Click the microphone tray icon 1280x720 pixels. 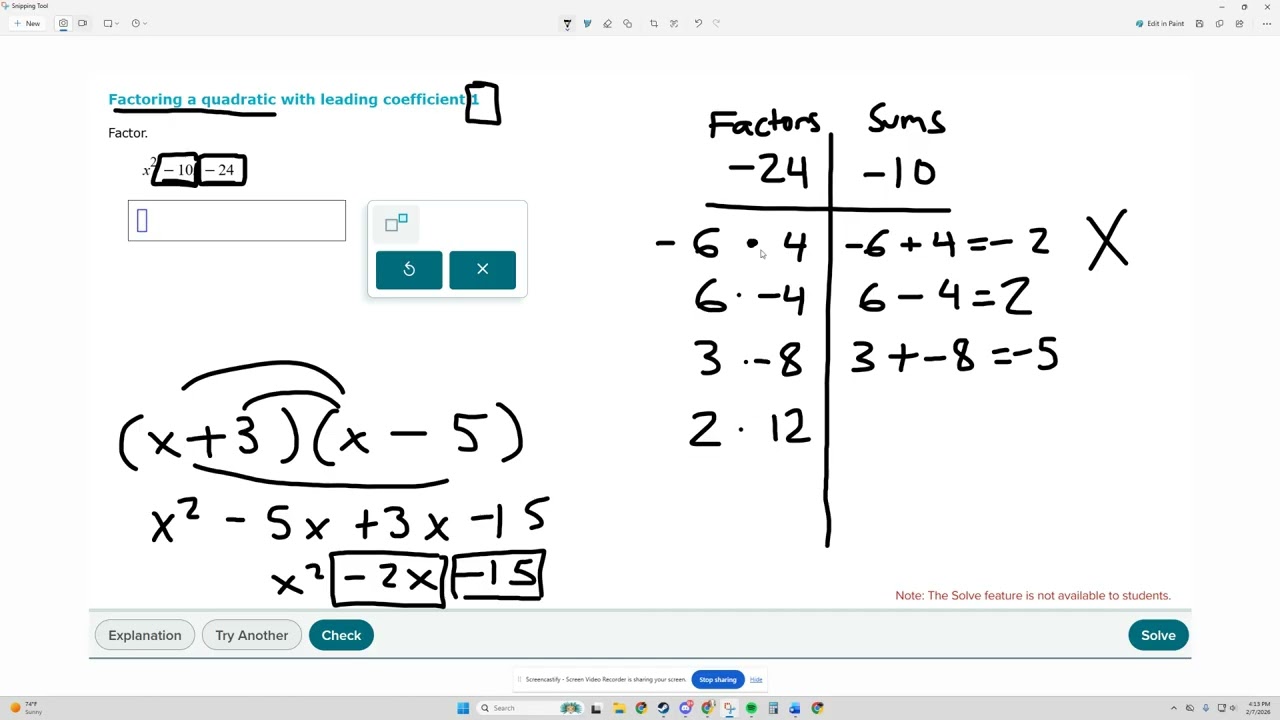1206,708
